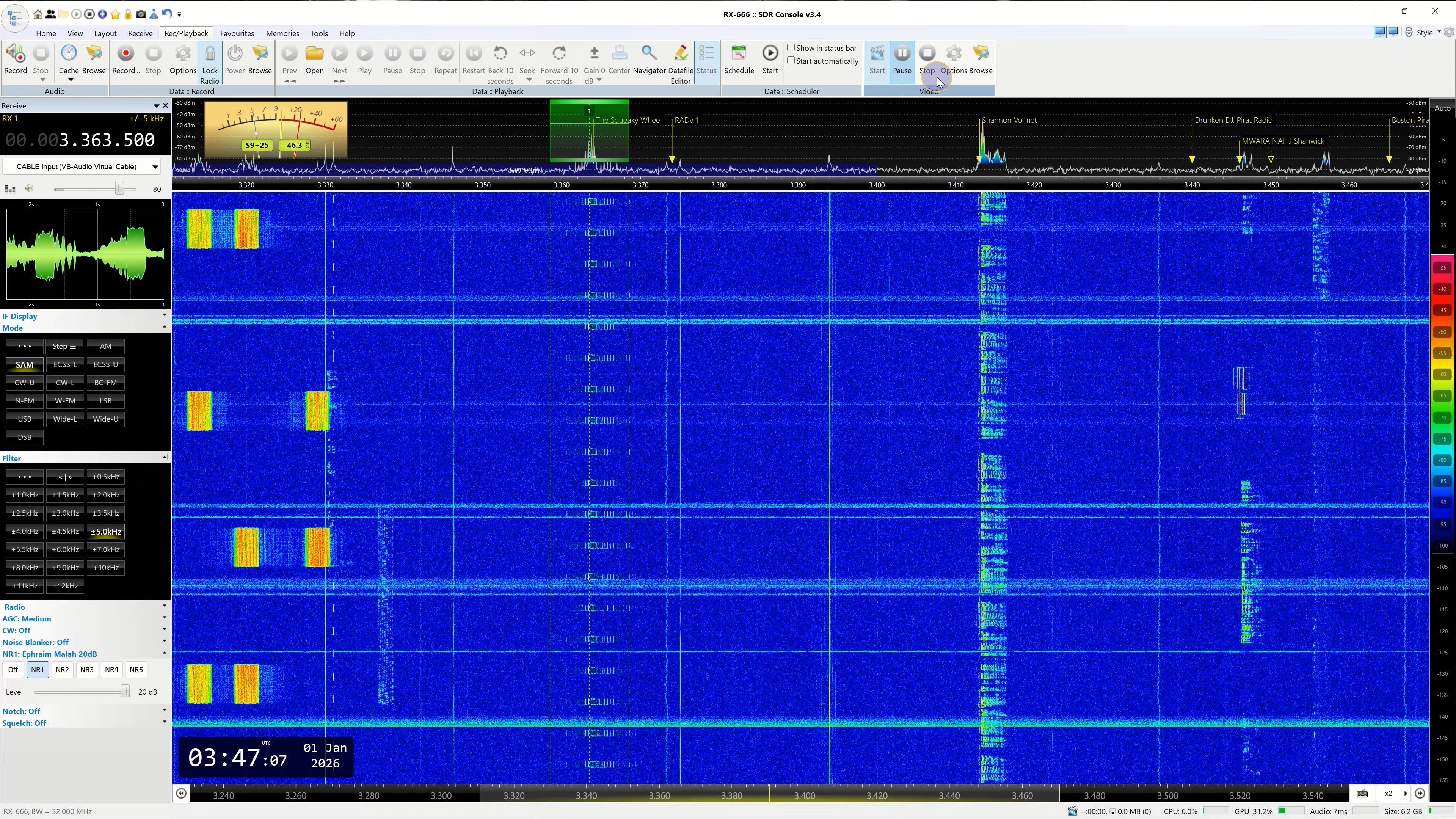
Task: Set filter to ±3.0kHz
Action: pyautogui.click(x=65, y=513)
